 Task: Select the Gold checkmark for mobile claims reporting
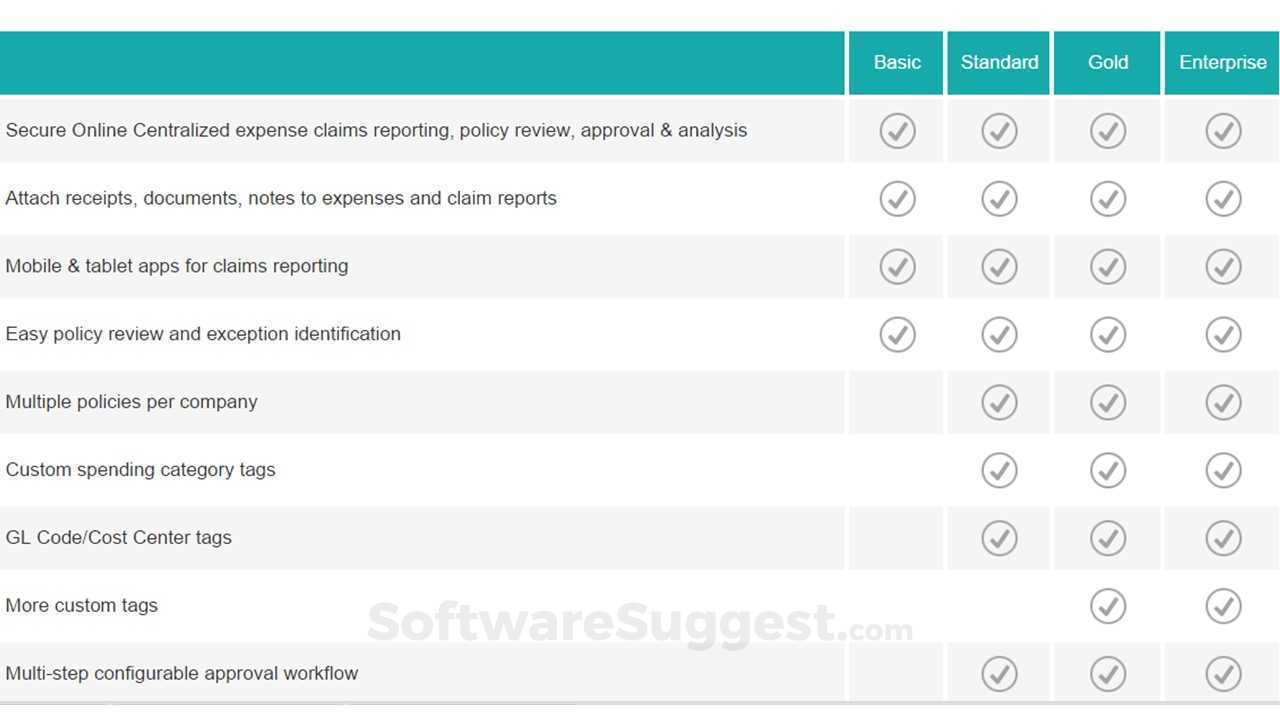pyautogui.click(x=1107, y=266)
